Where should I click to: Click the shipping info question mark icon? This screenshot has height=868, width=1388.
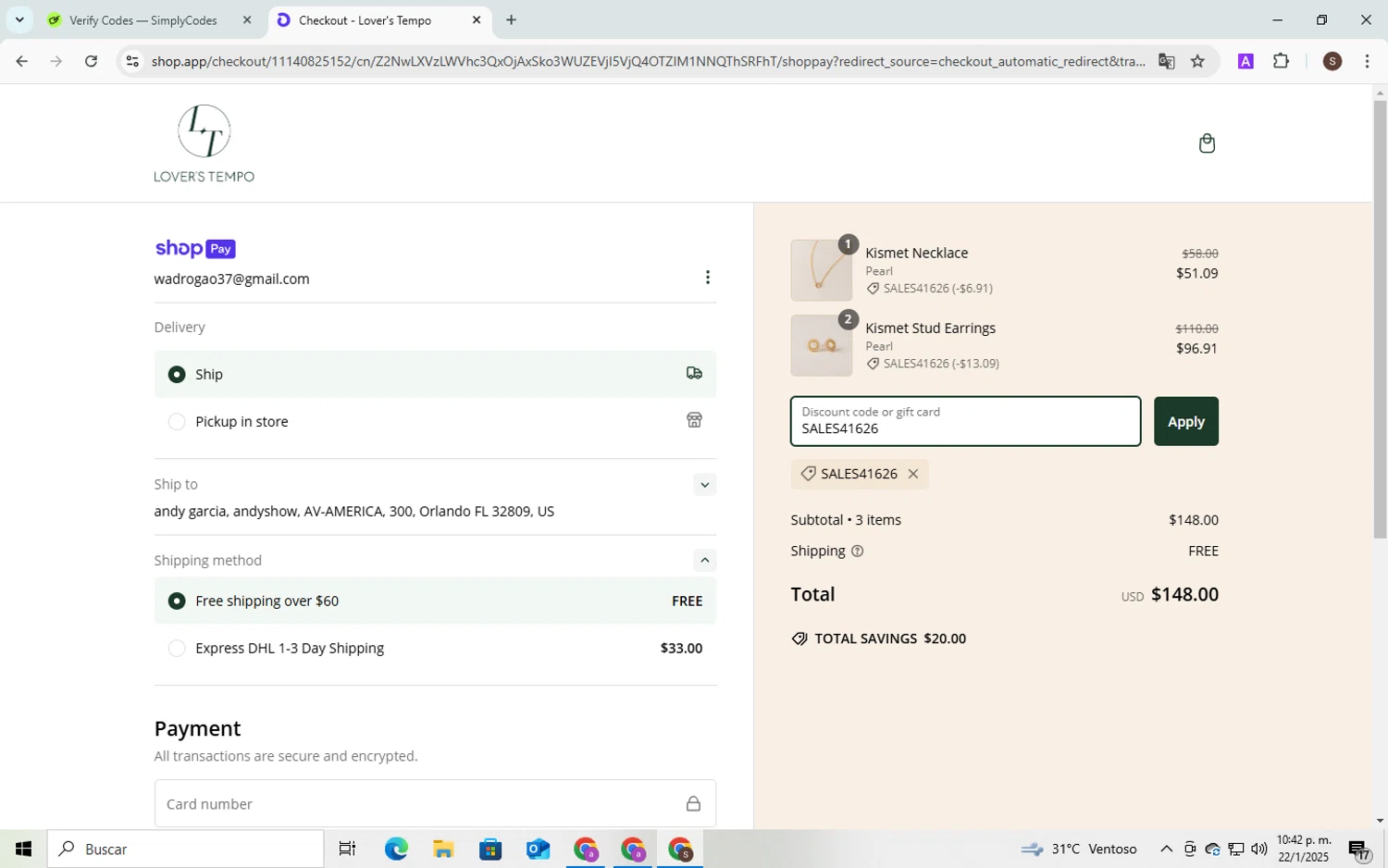pyautogui.click(x=857, y=551)
